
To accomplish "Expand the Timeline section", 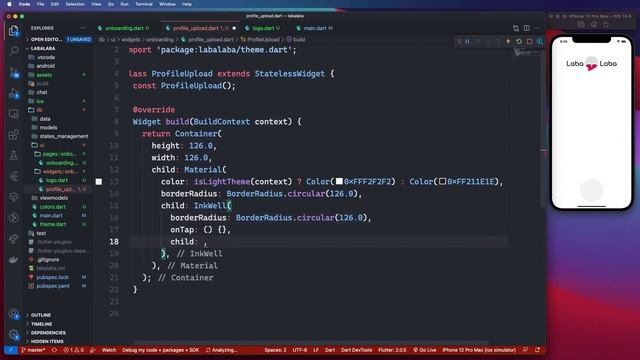I will click(41, 324).
